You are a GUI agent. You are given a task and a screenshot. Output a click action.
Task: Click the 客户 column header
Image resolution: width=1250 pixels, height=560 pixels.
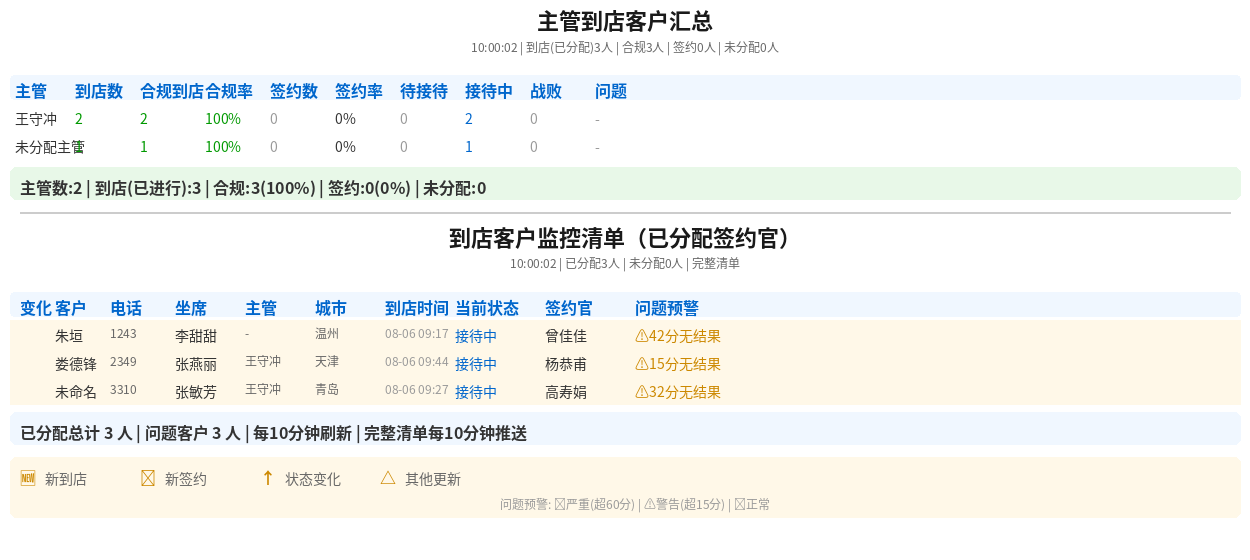tap(71, 308)
